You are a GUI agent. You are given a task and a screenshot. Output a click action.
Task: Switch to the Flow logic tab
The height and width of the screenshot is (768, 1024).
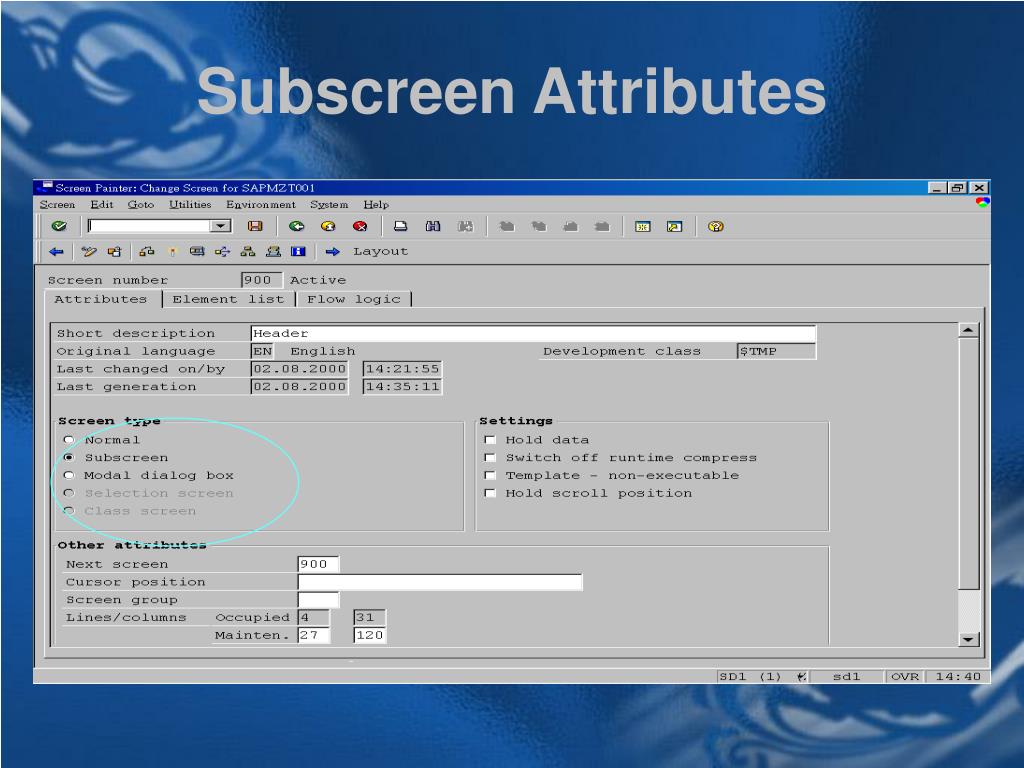[x=353, y=299]
